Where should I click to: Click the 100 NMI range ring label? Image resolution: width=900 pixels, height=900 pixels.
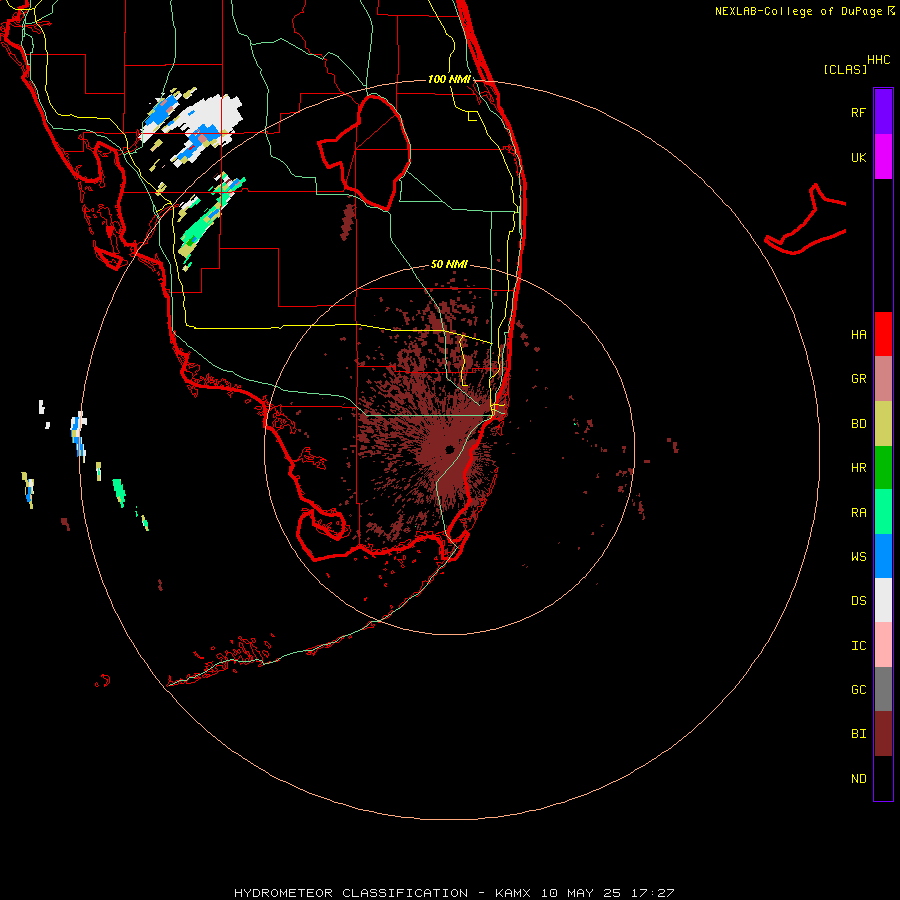point(449,79)
